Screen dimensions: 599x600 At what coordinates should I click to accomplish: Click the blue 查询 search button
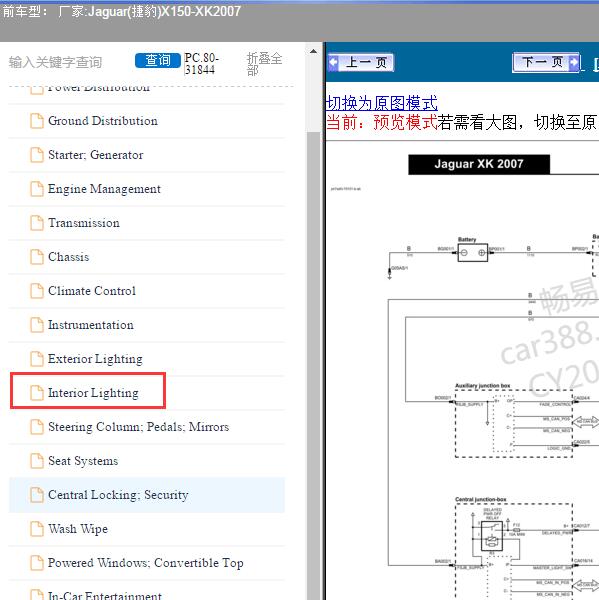[158, 60]
